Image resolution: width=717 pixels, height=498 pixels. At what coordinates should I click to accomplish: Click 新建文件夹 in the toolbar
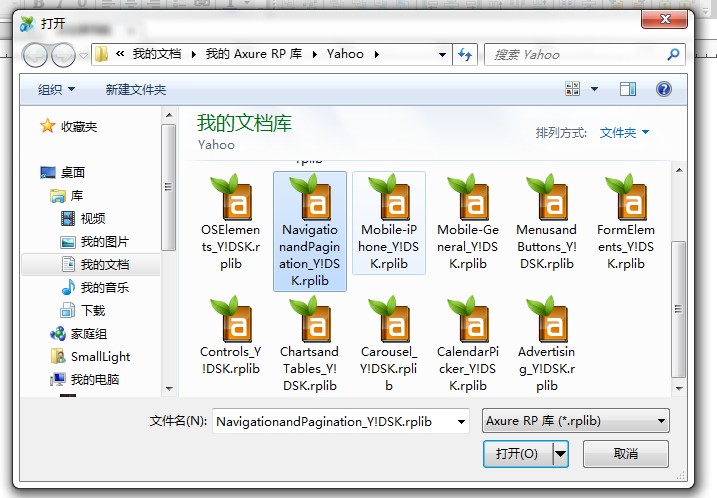pos(136,90)
